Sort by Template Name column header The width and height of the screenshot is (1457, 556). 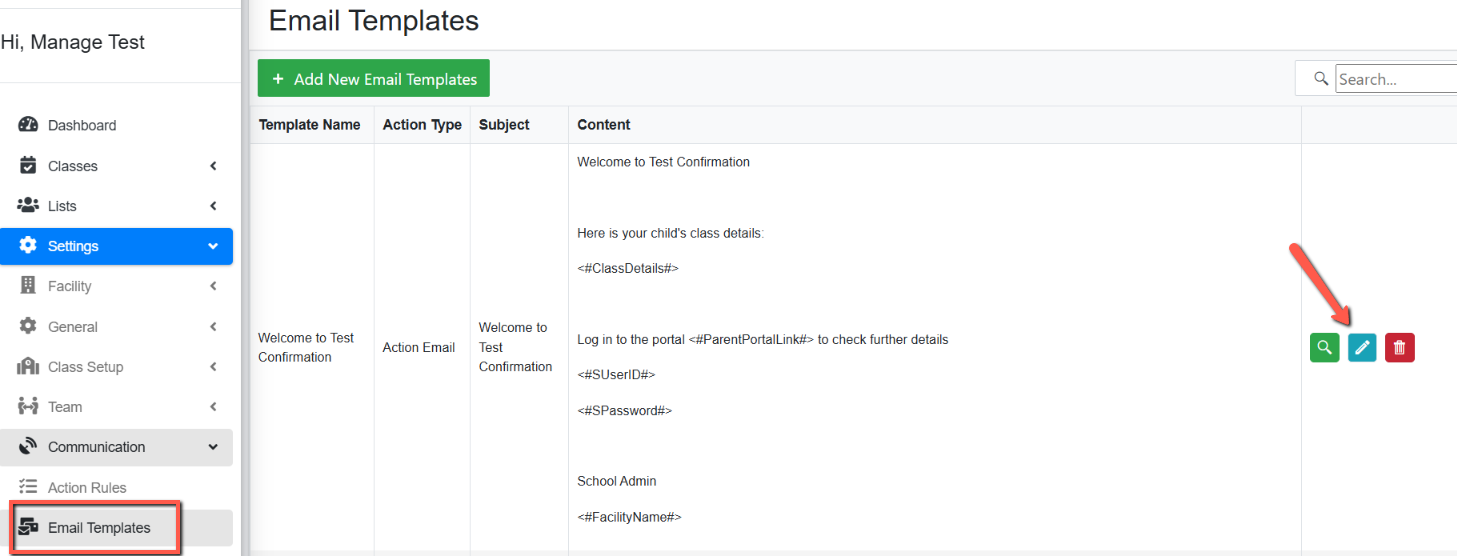tap(310, 125)
